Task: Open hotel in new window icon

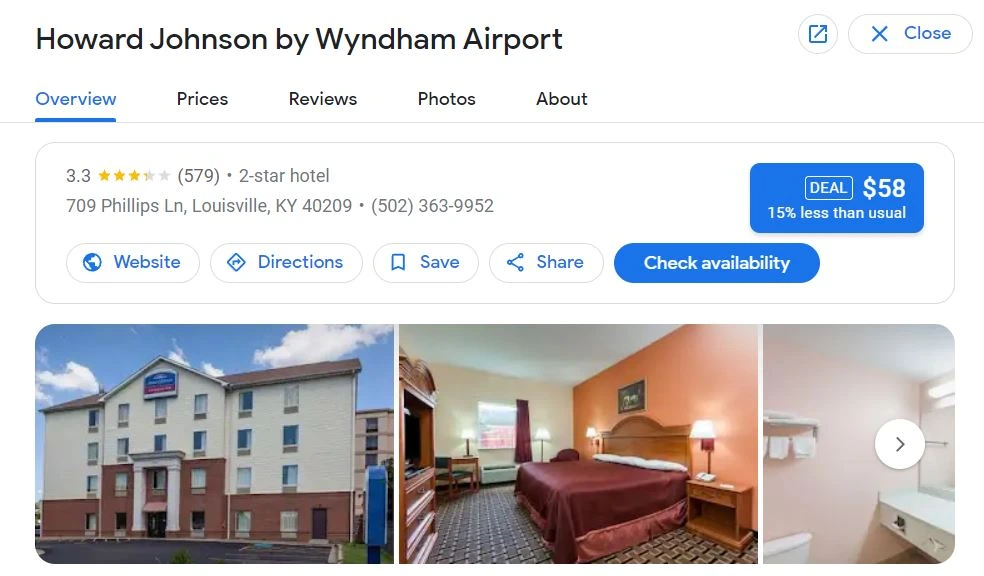Action: [818, 34]
